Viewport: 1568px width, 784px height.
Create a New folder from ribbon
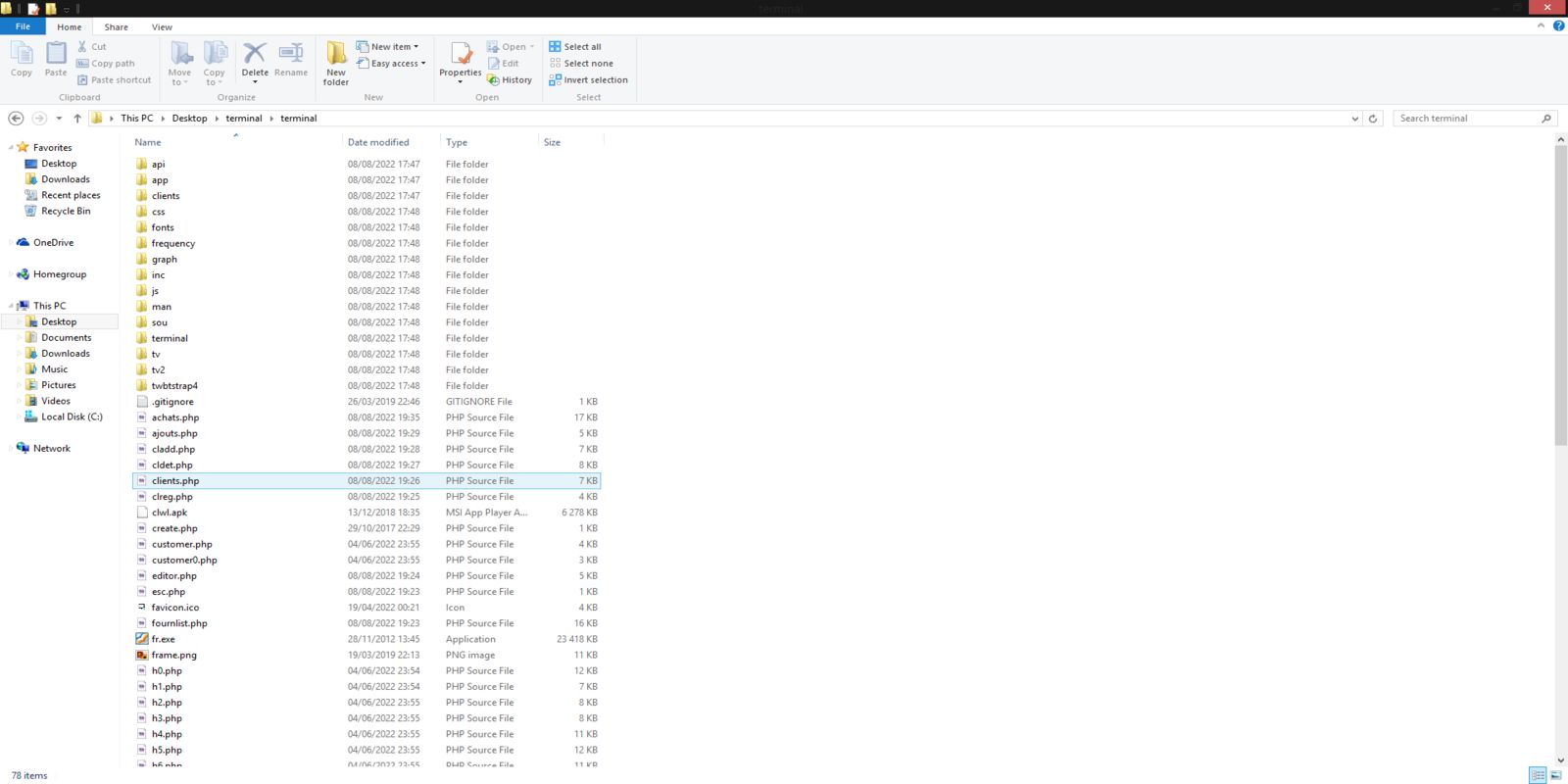(x=336, y=62)
